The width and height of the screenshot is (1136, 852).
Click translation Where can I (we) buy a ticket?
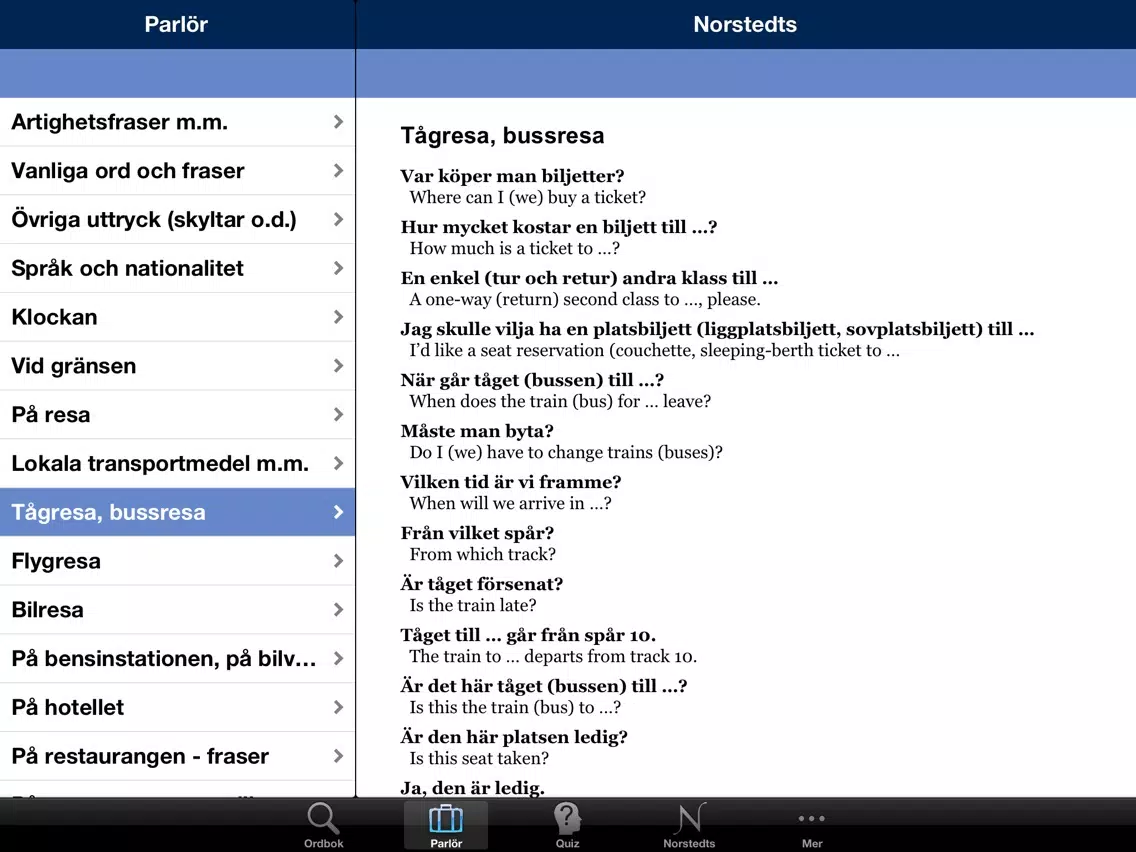(527, 197)
